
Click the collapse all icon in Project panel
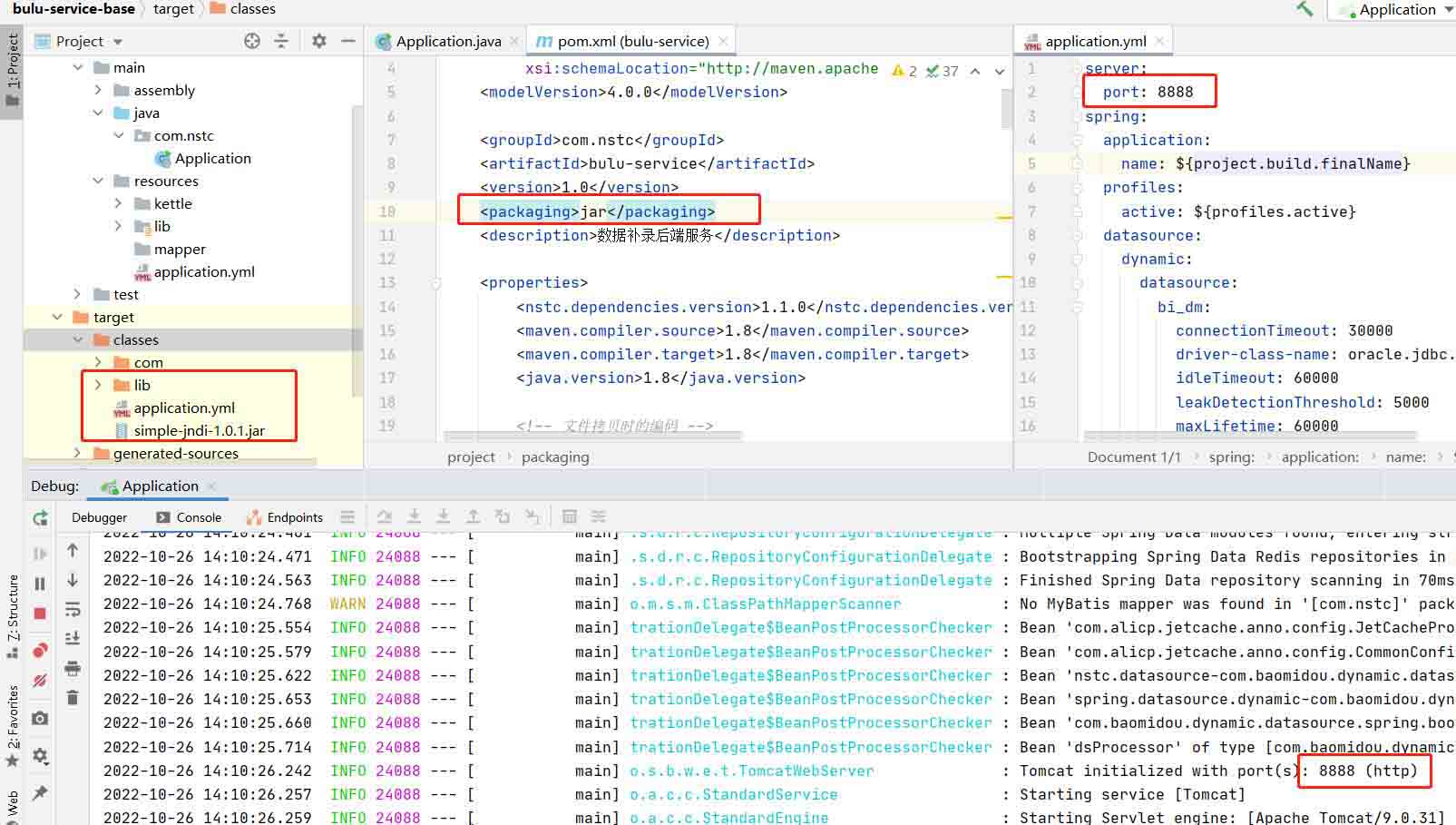pos(281,41)
